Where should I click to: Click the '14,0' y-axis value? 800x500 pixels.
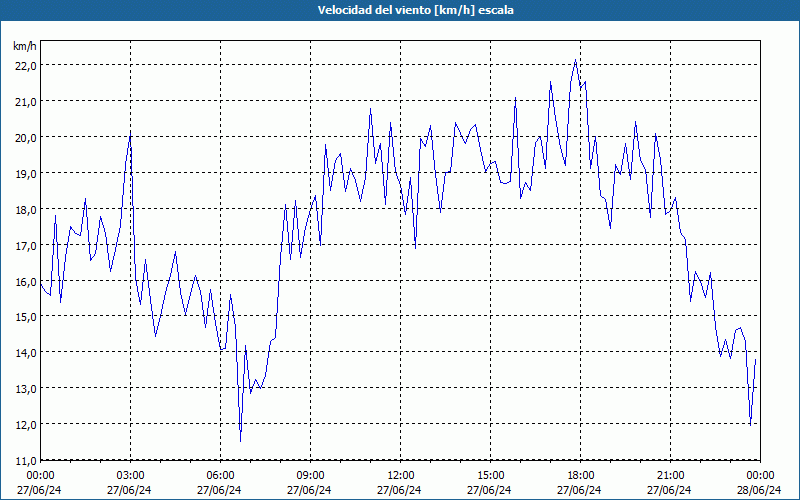coord(25,353)
